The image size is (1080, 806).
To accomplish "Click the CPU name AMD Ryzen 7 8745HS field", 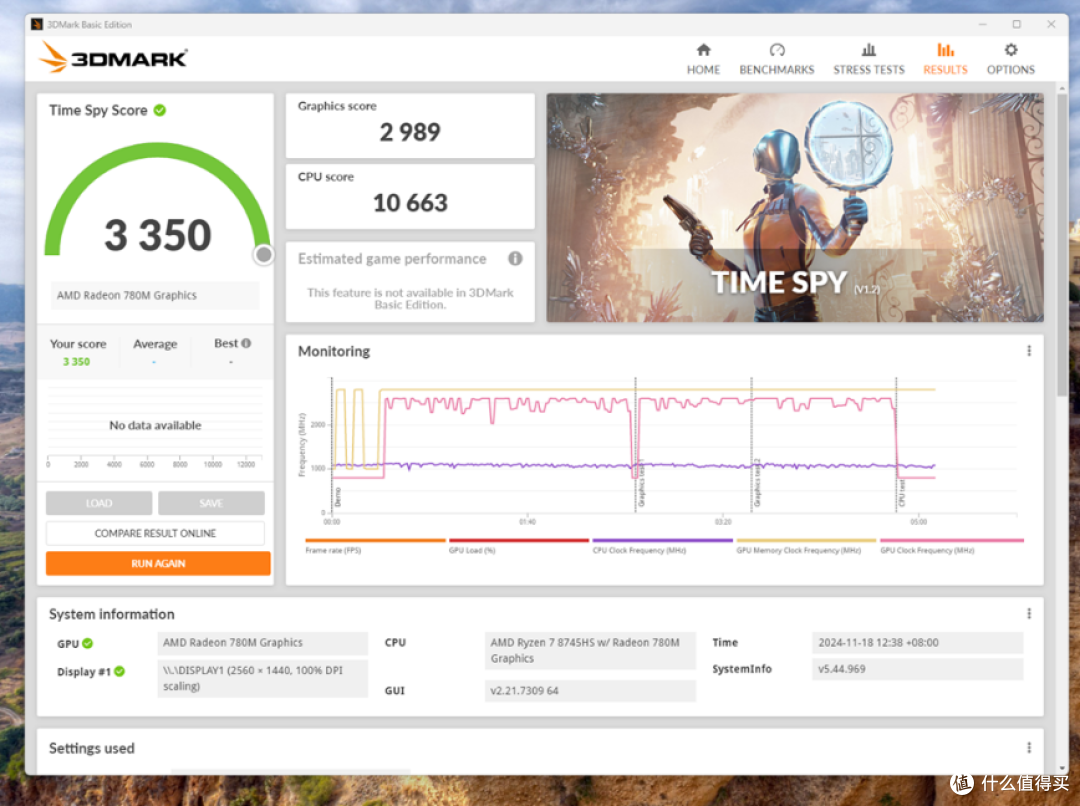I will (590, 650).
